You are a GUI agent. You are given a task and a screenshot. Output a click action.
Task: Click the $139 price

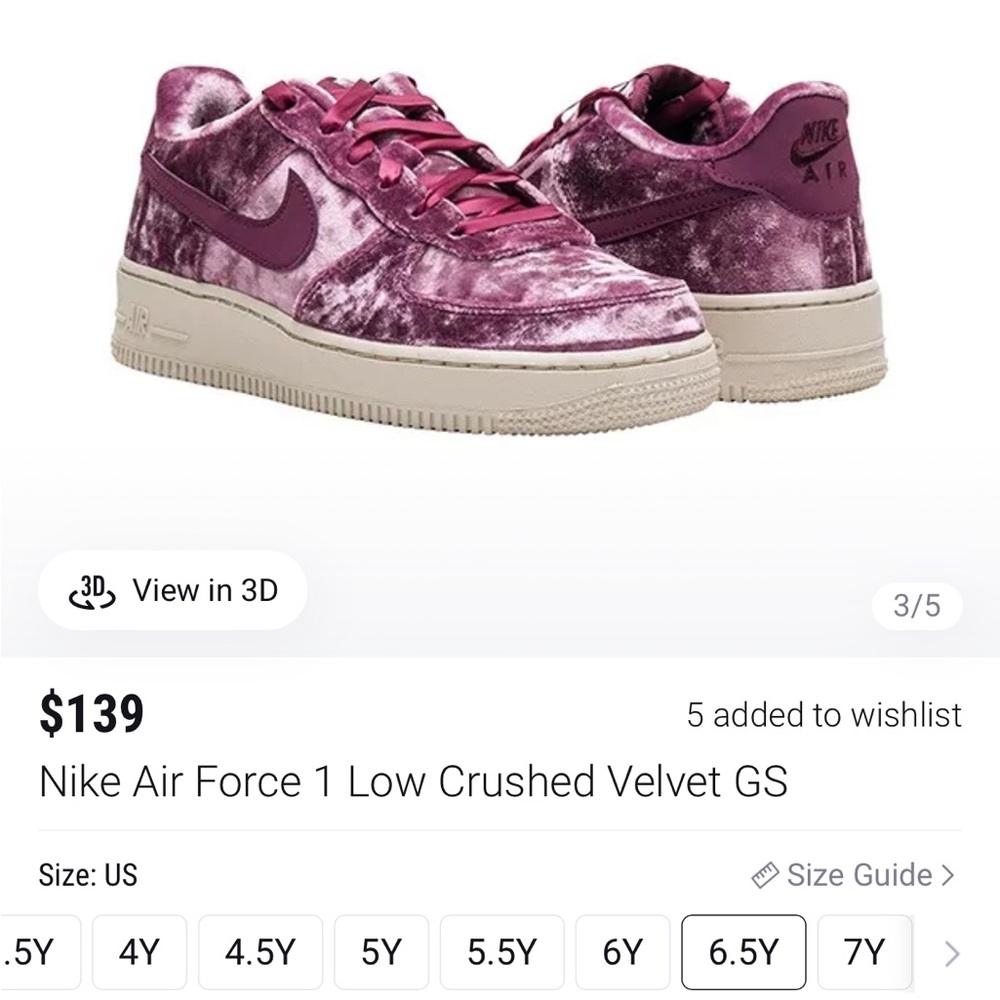pyautogui.click(x=91, y=715)
